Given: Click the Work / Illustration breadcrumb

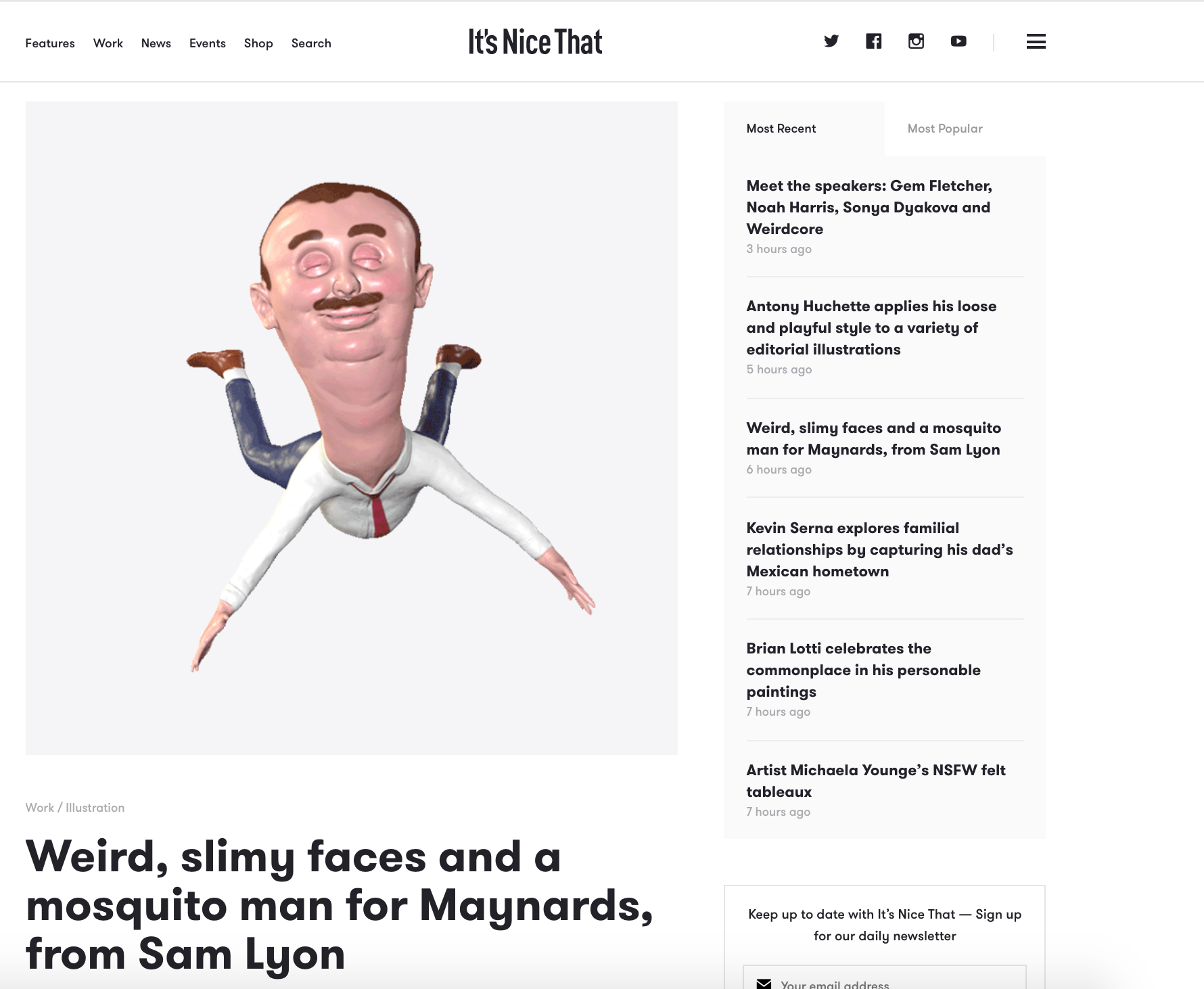Looking at the screenshot, I should pos(75,808).
